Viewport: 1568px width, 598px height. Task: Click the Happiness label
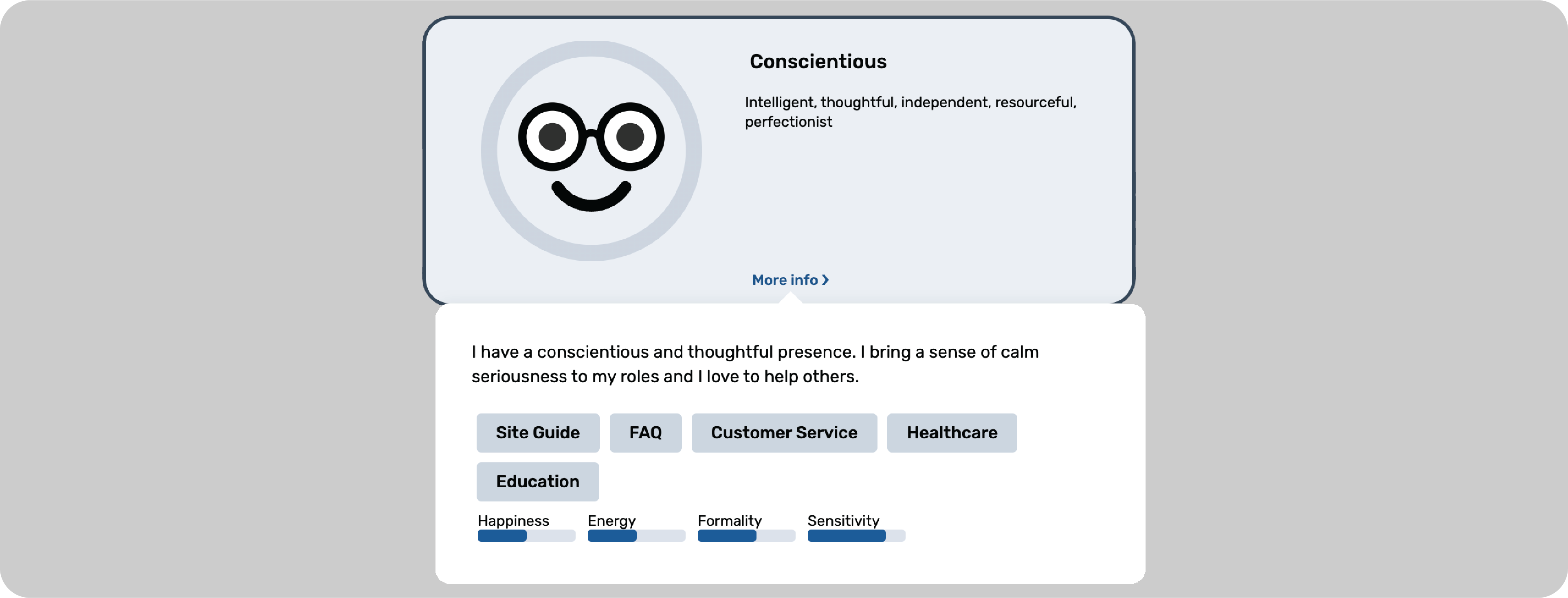(513, 521)
